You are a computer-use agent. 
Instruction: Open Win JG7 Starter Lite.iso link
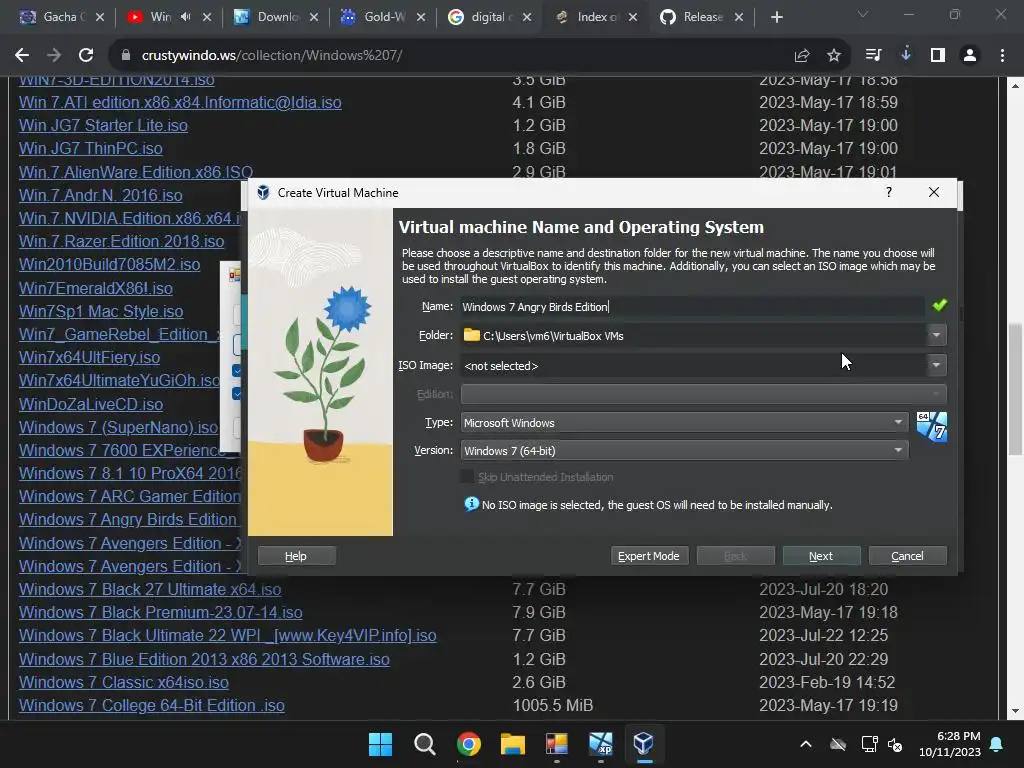[103, 125]
